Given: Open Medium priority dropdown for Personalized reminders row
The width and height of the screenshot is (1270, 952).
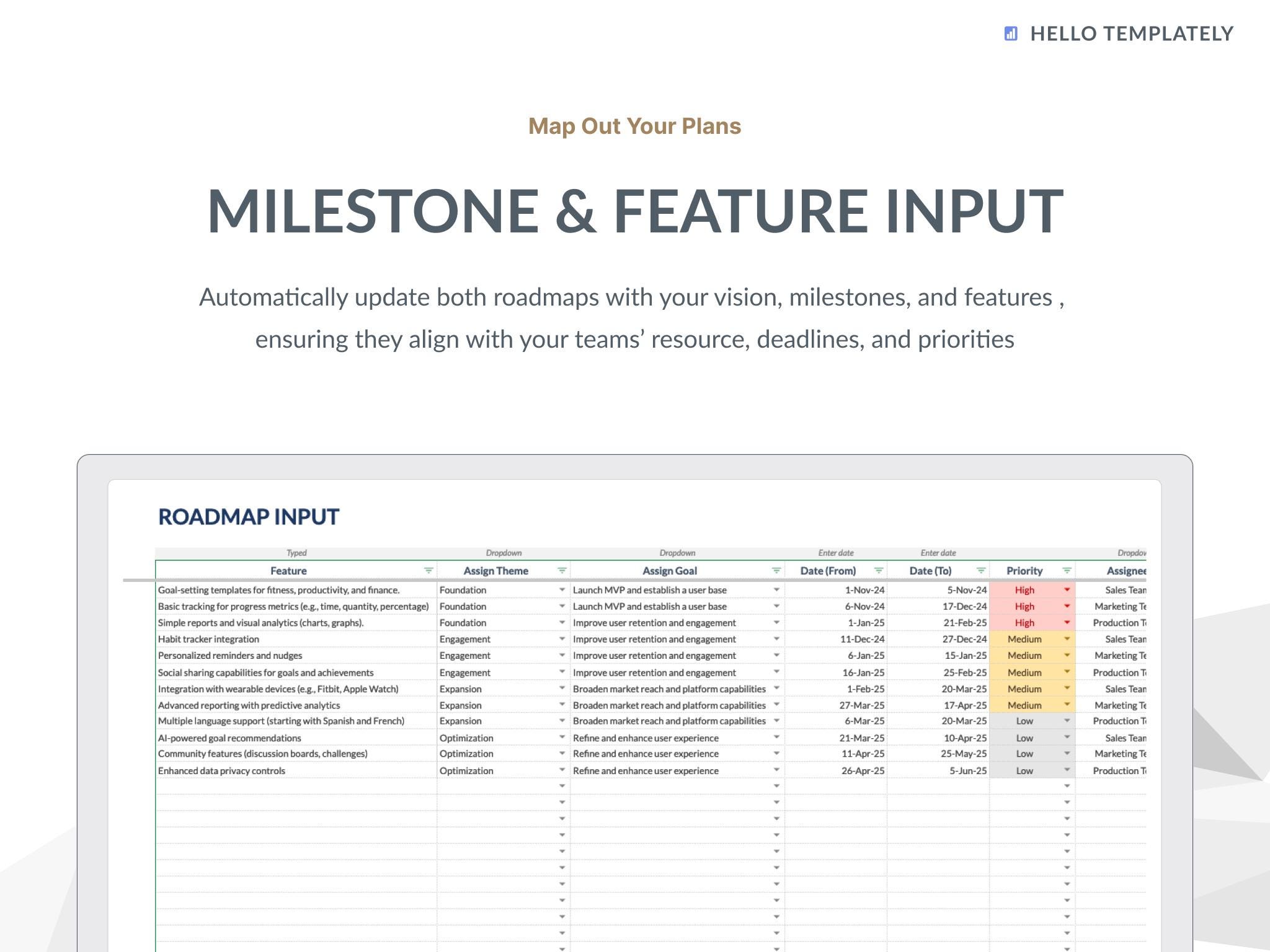Looking at the screenshot, I should tap(1067, 655).
